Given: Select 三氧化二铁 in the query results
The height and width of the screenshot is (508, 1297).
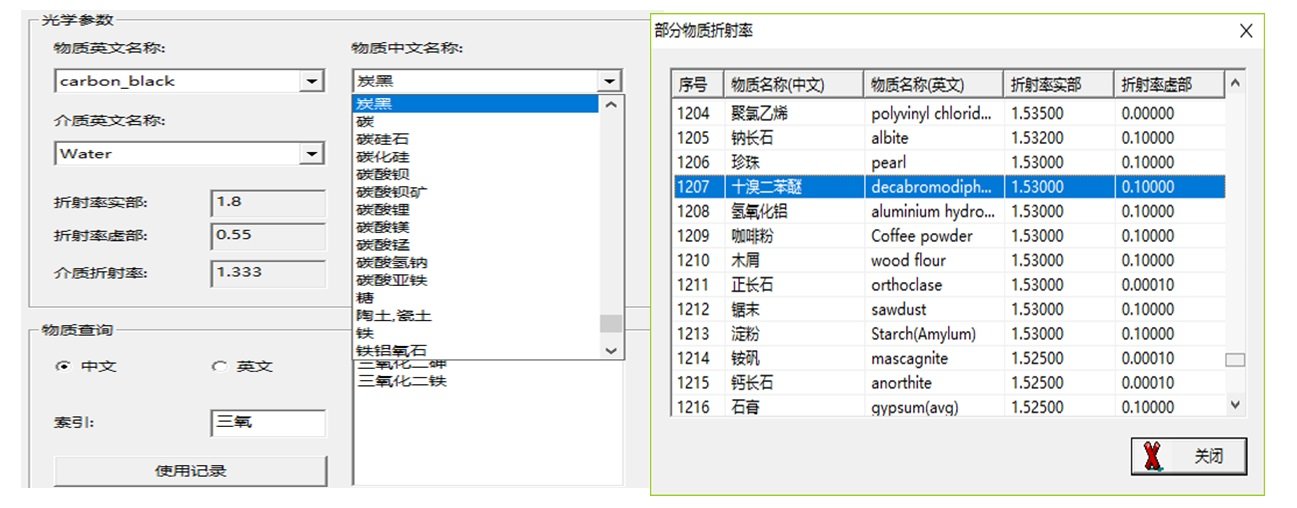Looking at the screenshot, I should pyautogui.click(x=402, y=381).
